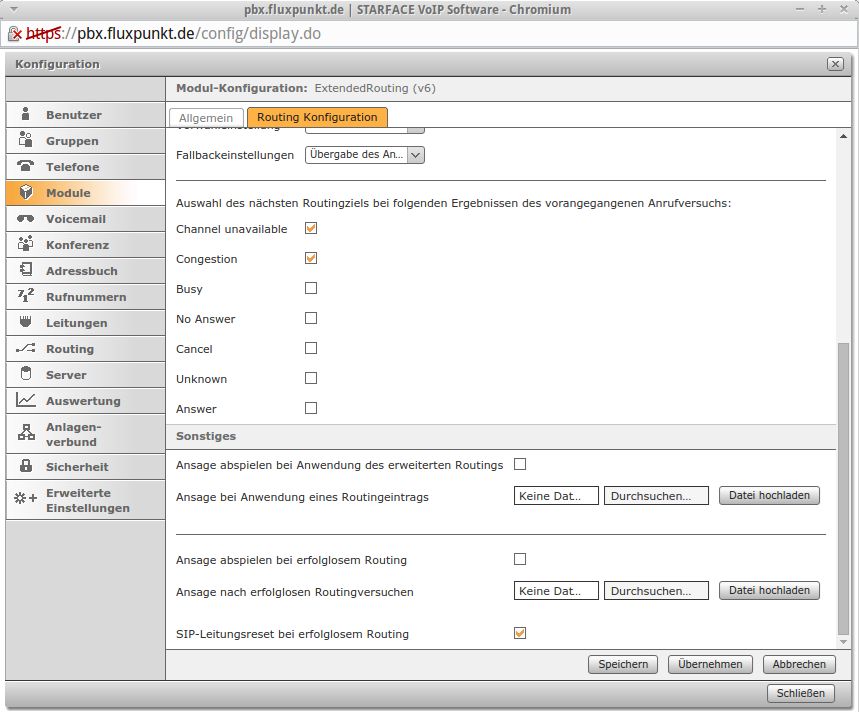Tick the No Answer checkbox
859x712 pixels.
click(x=311, y=318)
